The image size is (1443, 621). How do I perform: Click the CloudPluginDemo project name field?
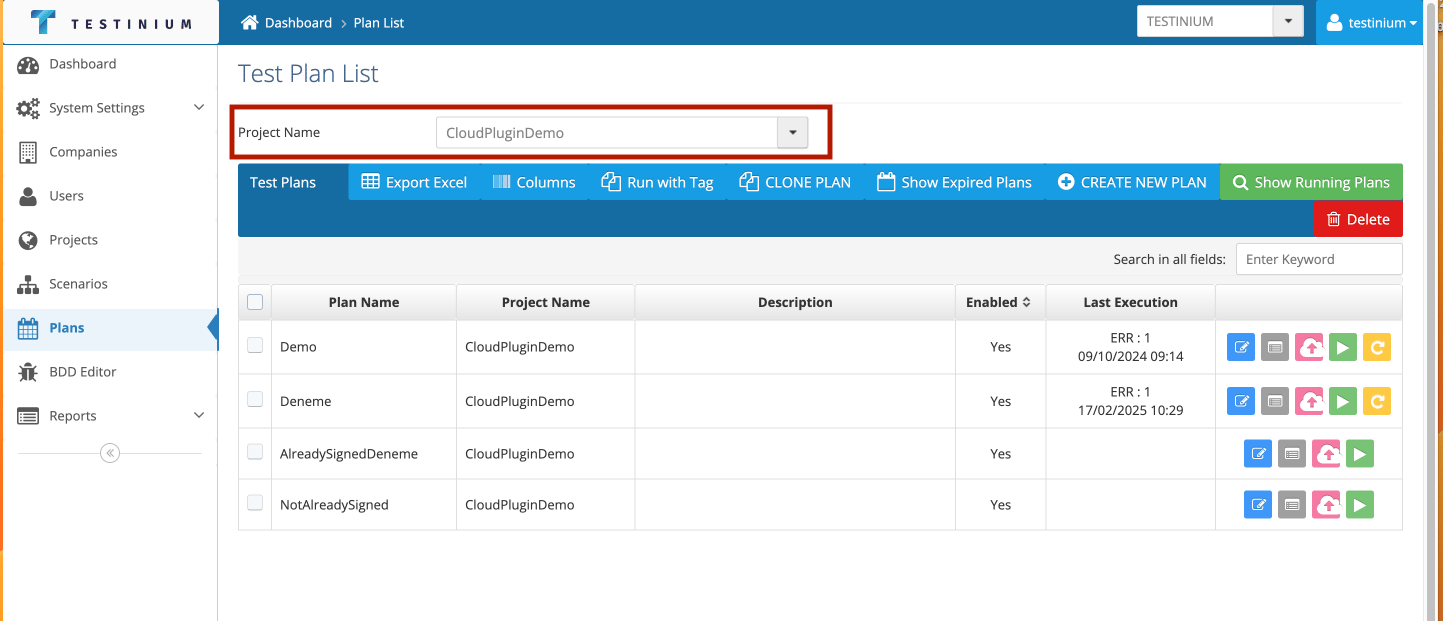pos(607,132)
